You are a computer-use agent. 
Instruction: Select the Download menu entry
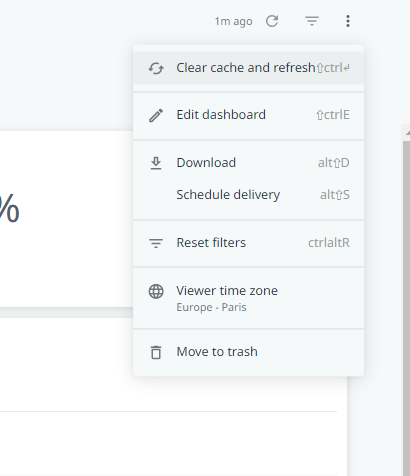tap(248, 163)
